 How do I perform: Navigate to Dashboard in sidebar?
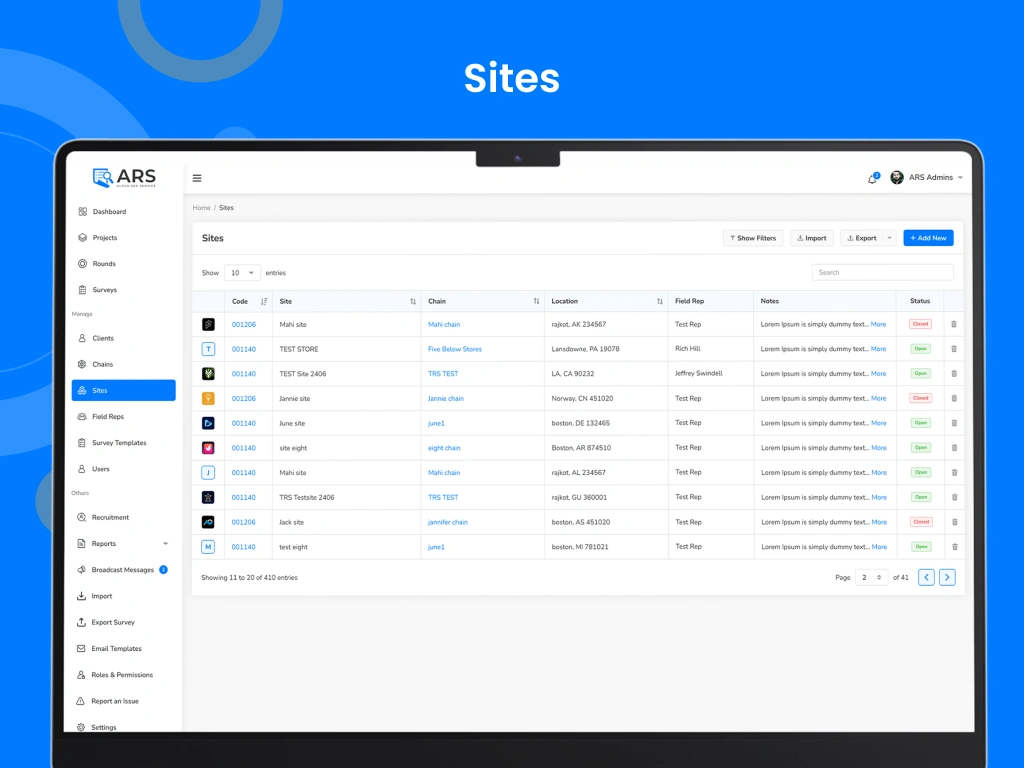pyautogui.click(x=109, y=212)
